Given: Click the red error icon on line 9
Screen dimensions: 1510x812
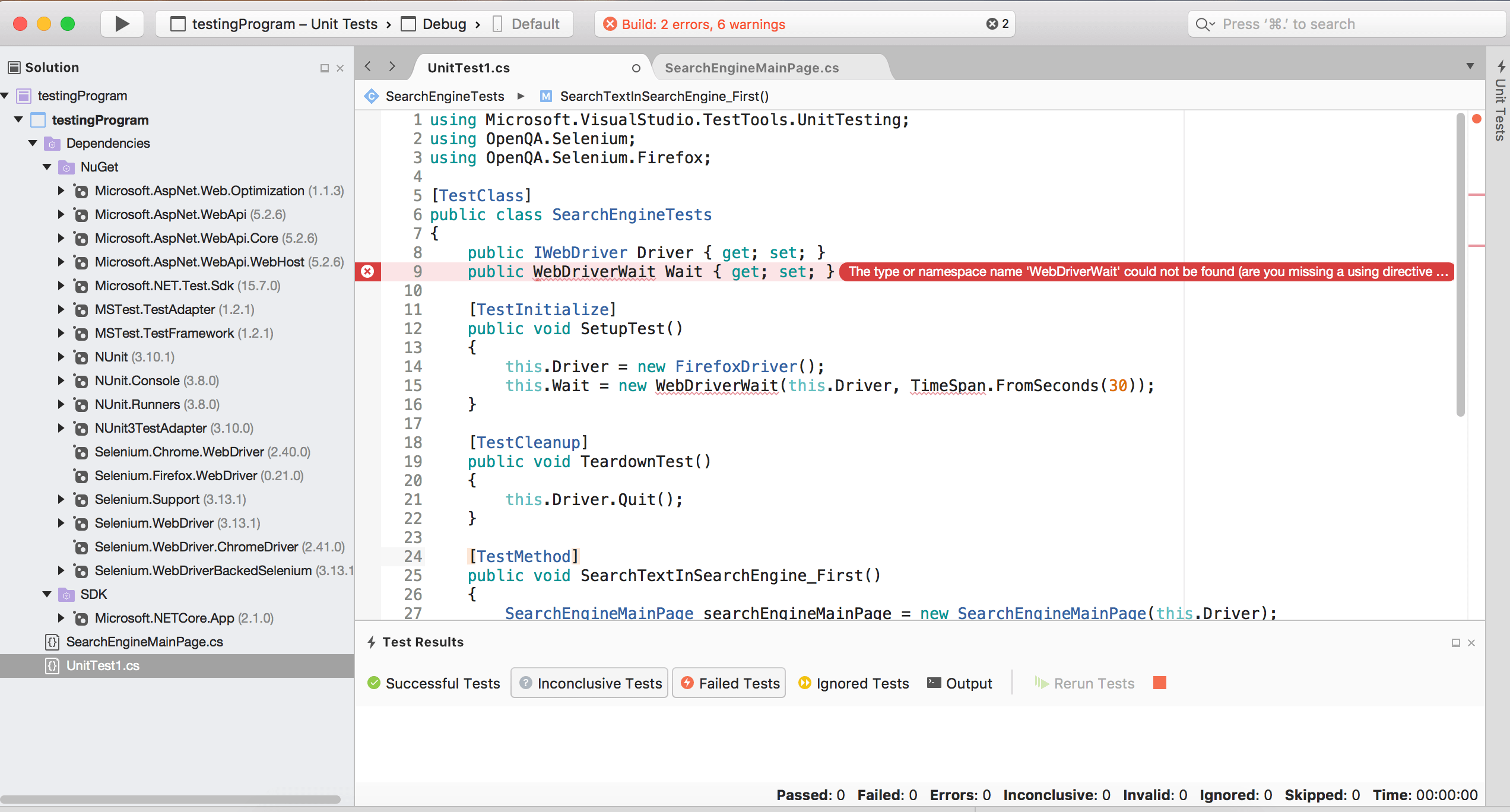Looking at the screenshot, I should pos(367,271).
